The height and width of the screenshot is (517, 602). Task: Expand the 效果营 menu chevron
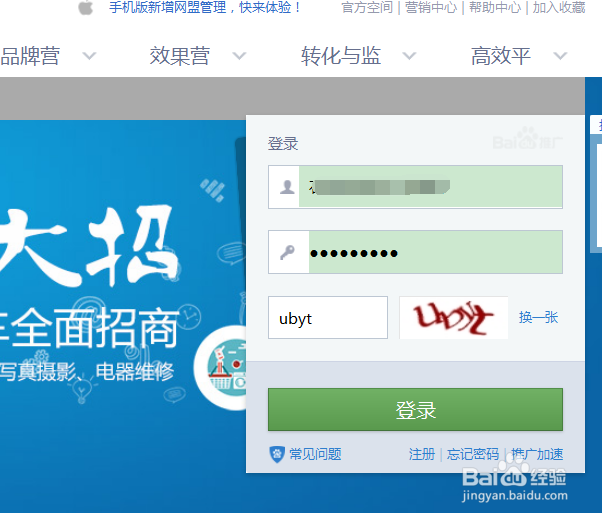point(239,56)
